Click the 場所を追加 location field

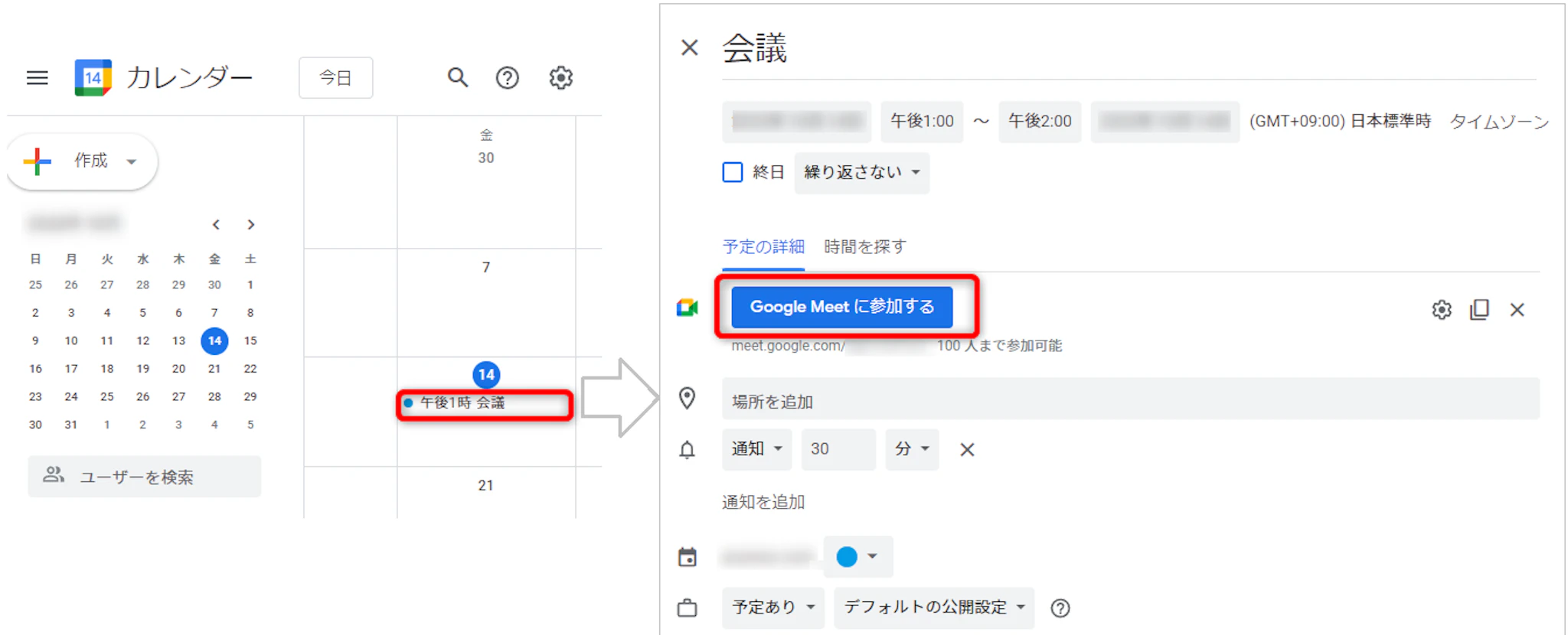[1129, 401]
